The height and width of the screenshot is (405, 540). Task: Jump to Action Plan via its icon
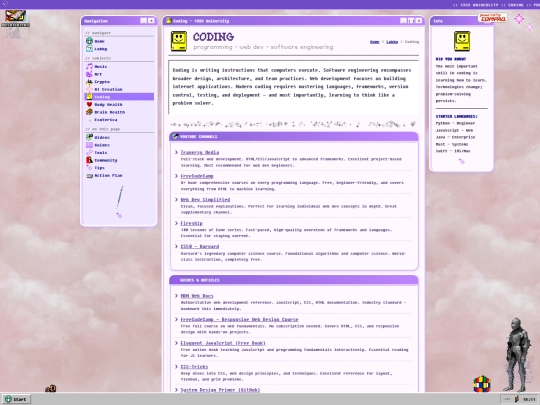coord(89,175)
